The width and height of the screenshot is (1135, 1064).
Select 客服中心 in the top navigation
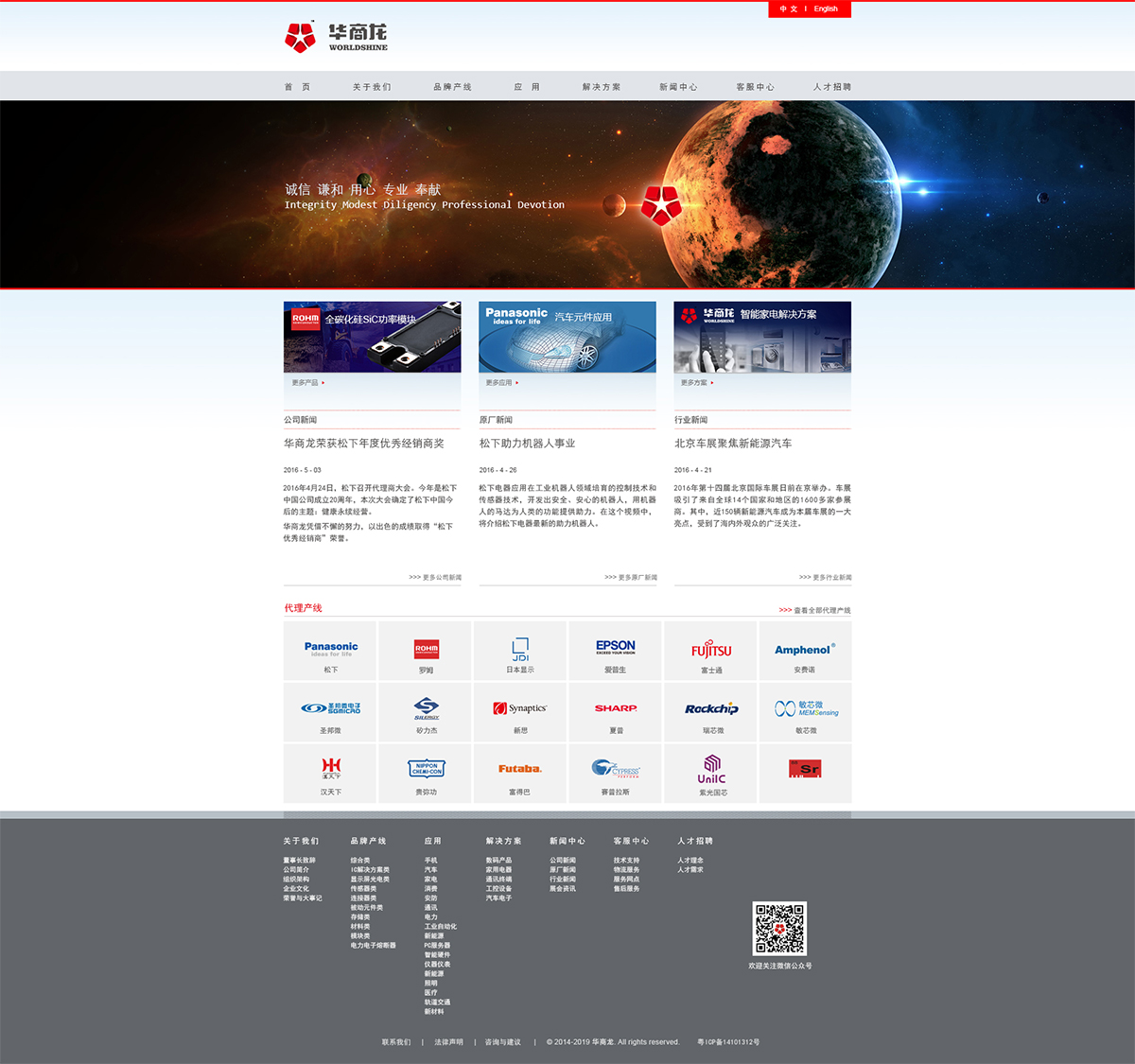coord(755,87)
